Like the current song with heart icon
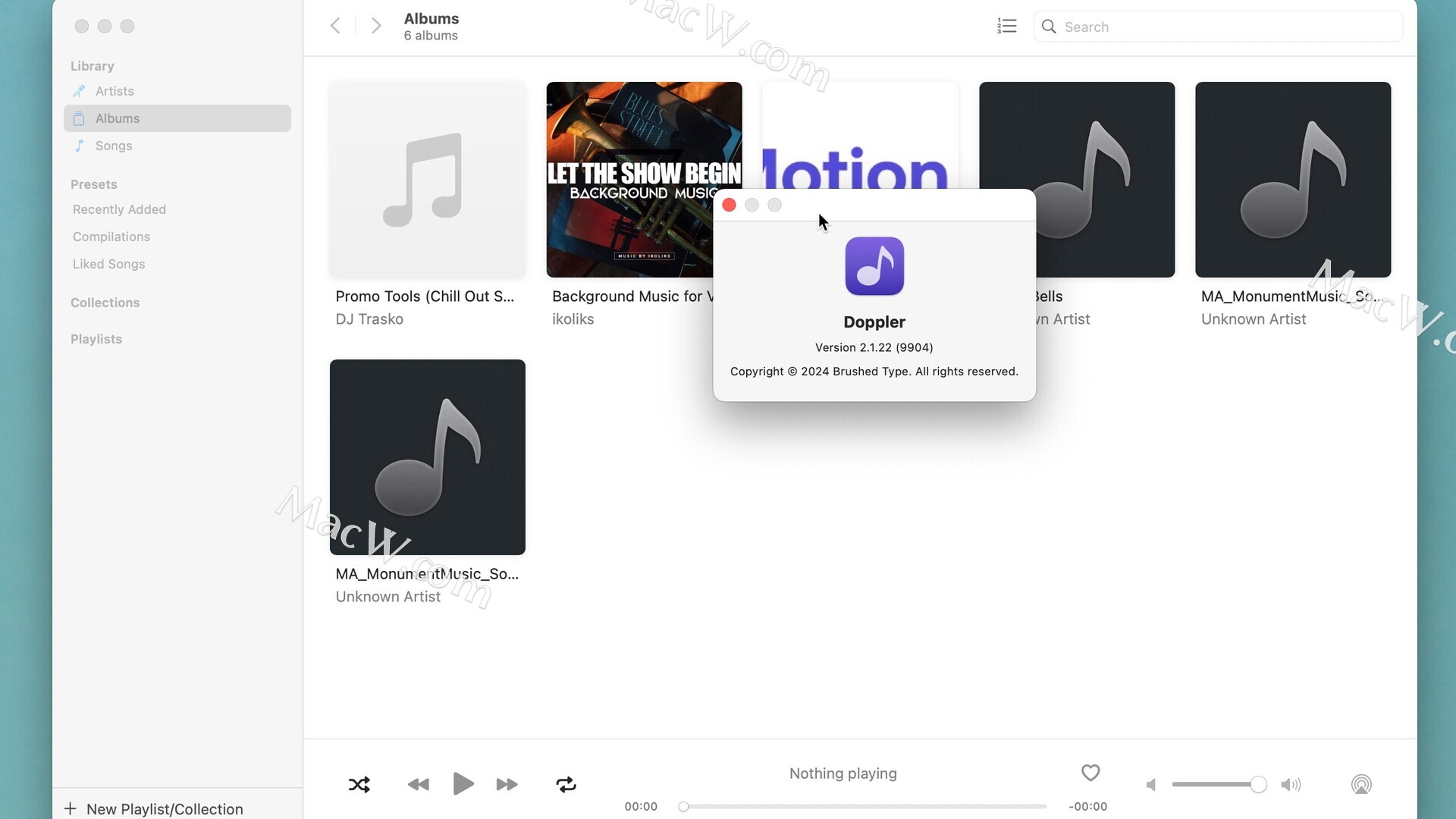This screenshot has width=1456, height=819. 1090,772
